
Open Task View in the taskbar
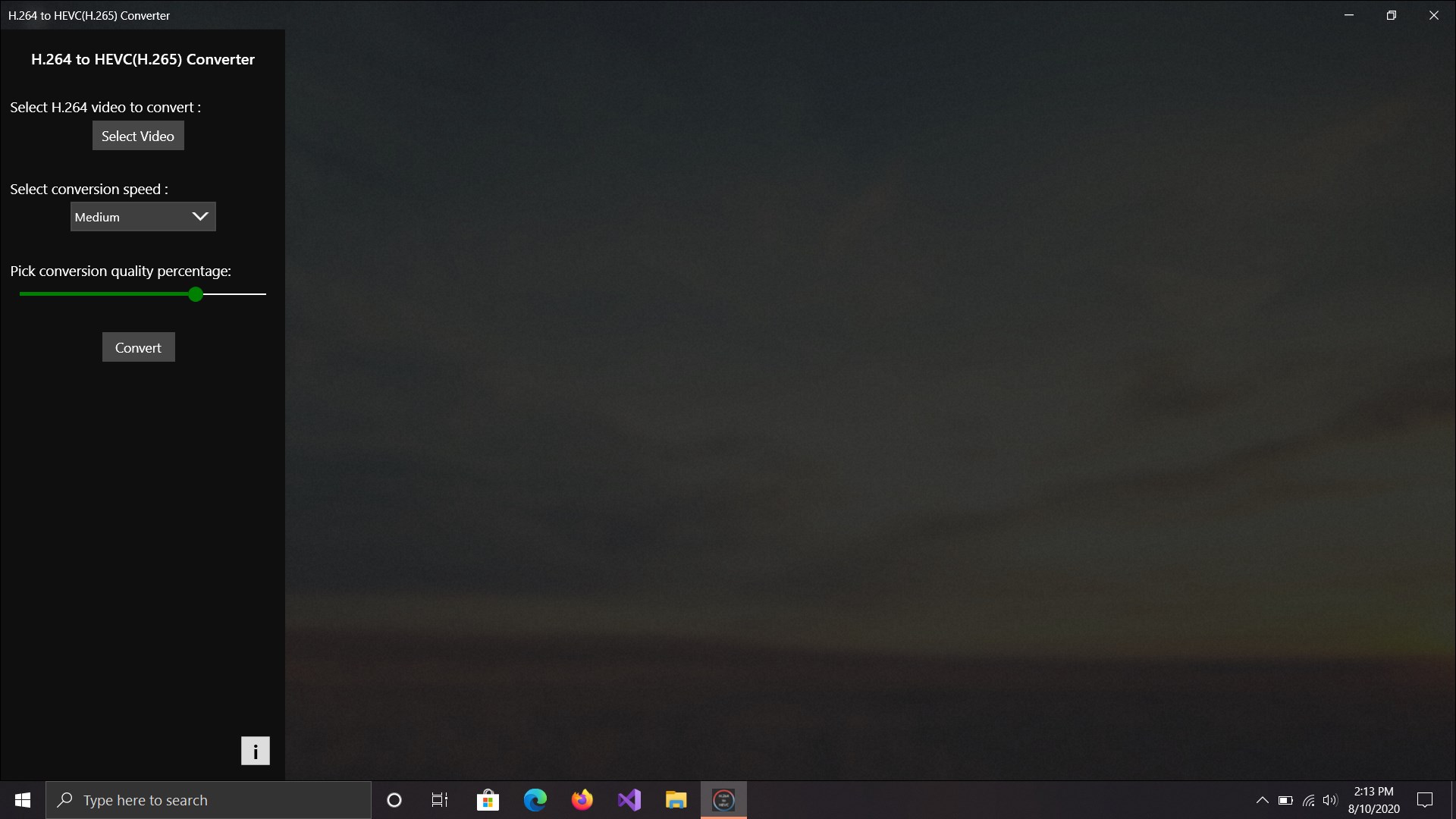pyautogui.click(x=440, y=800)
